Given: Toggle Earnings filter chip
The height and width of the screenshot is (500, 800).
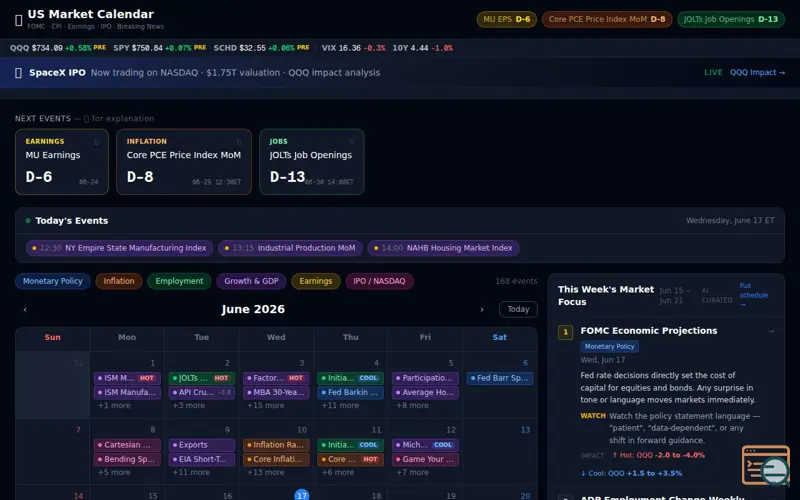Looking at the screenshot, I should (x=315, y=281).
